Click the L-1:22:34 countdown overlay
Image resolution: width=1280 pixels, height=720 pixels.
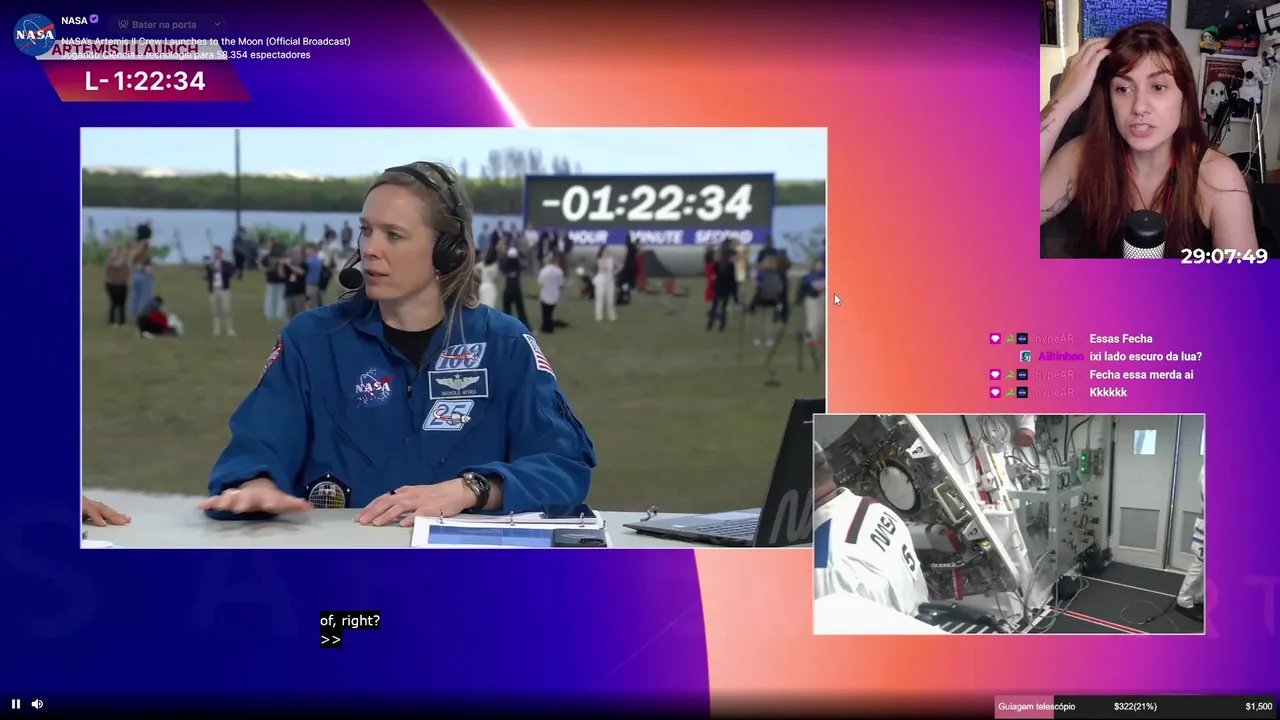(145, 82)
